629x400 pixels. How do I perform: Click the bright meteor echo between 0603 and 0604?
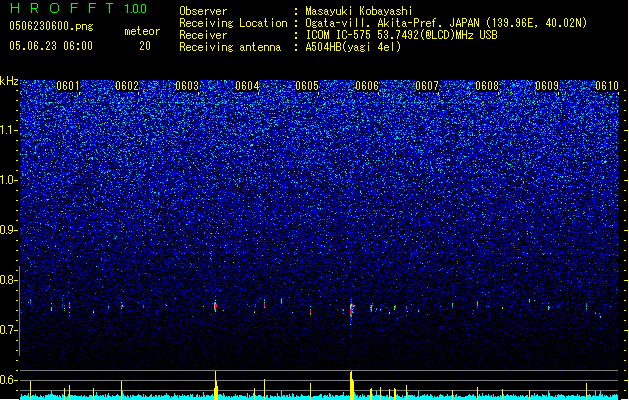pyautogui.click(x=215, y=306)
